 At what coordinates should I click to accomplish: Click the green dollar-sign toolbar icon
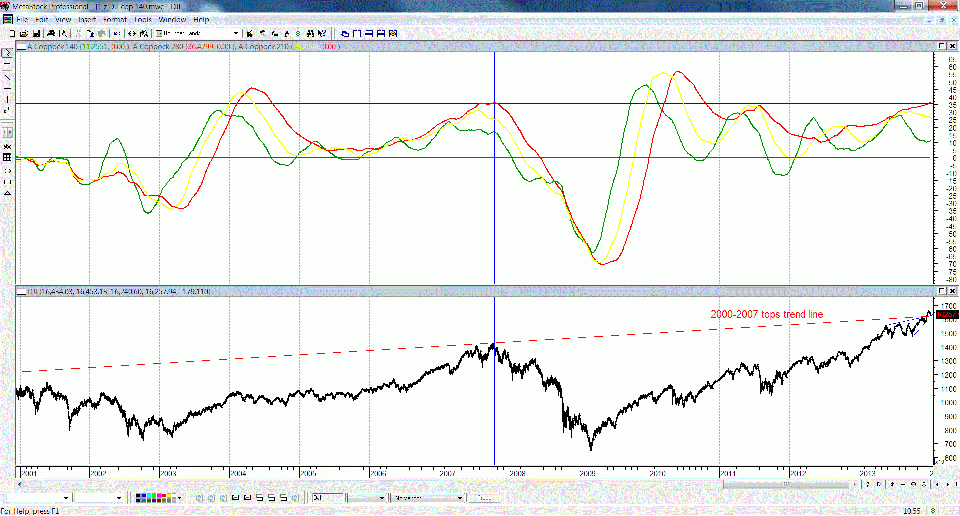point(298,33)
